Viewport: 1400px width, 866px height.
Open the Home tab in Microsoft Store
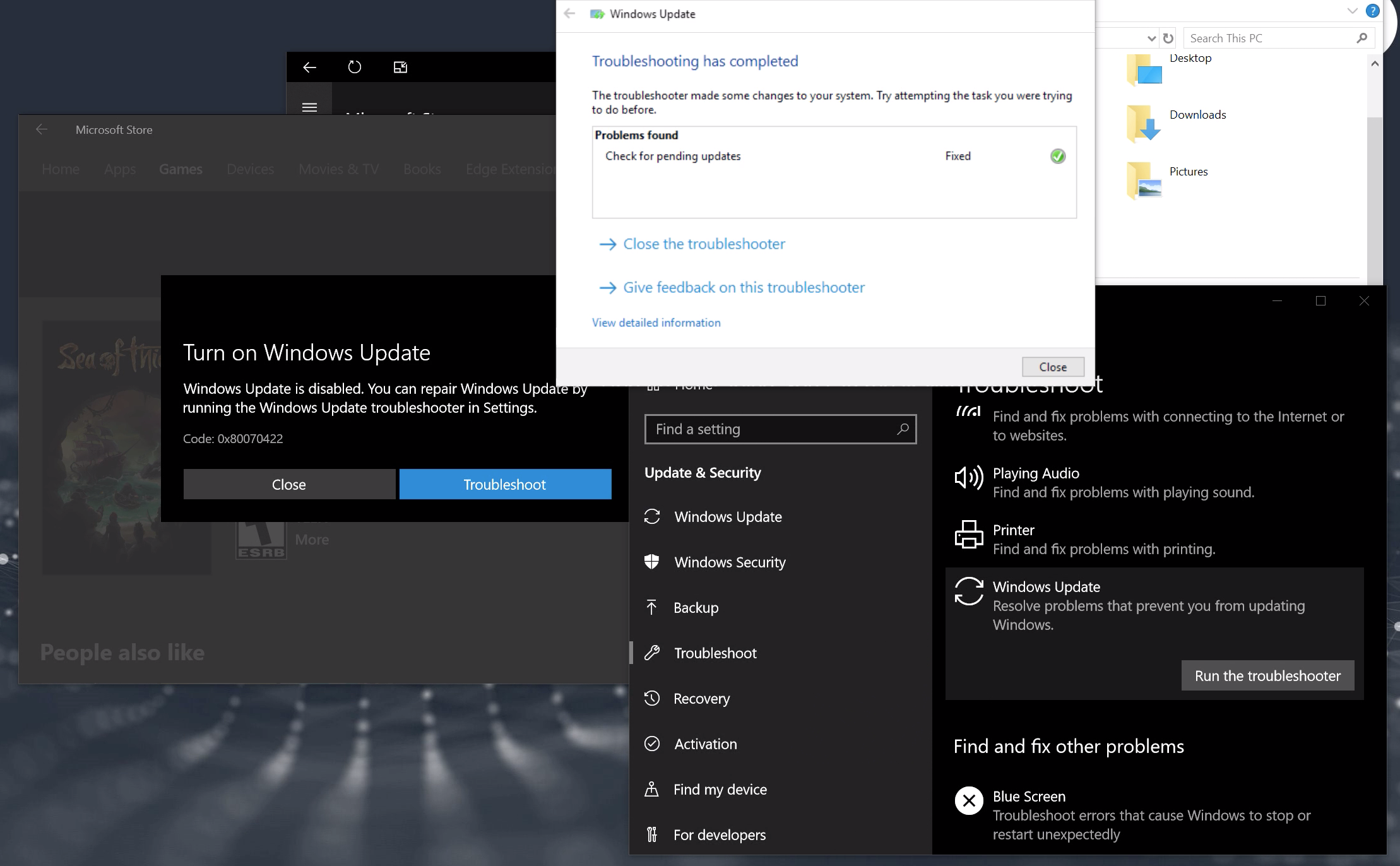click(x=61, y=169)
